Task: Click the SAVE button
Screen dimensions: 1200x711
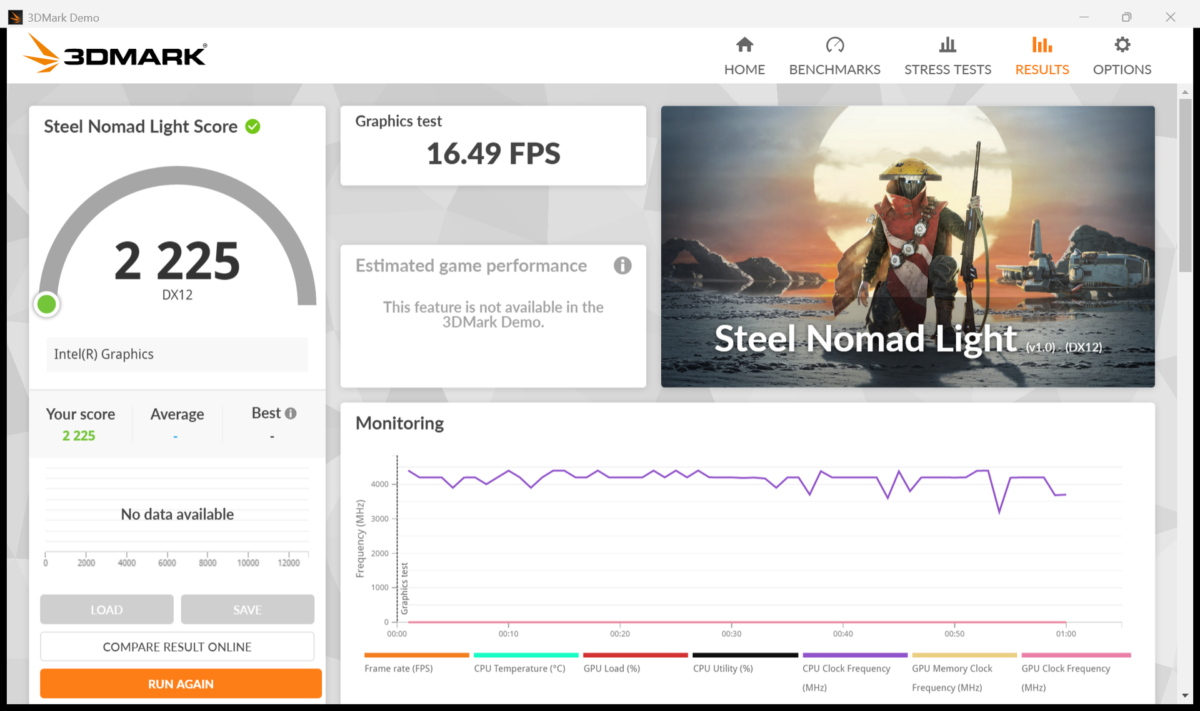Action: point(247,609)
